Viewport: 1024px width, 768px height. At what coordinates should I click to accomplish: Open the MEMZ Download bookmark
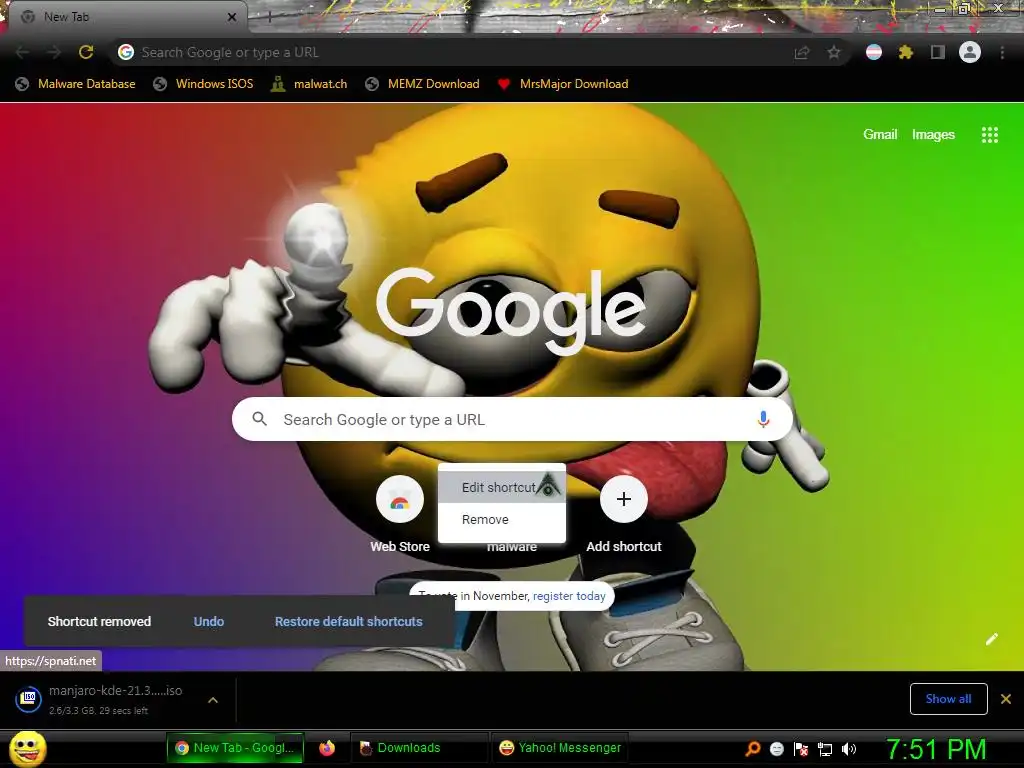pyautogui.click(x=423, y=84)
